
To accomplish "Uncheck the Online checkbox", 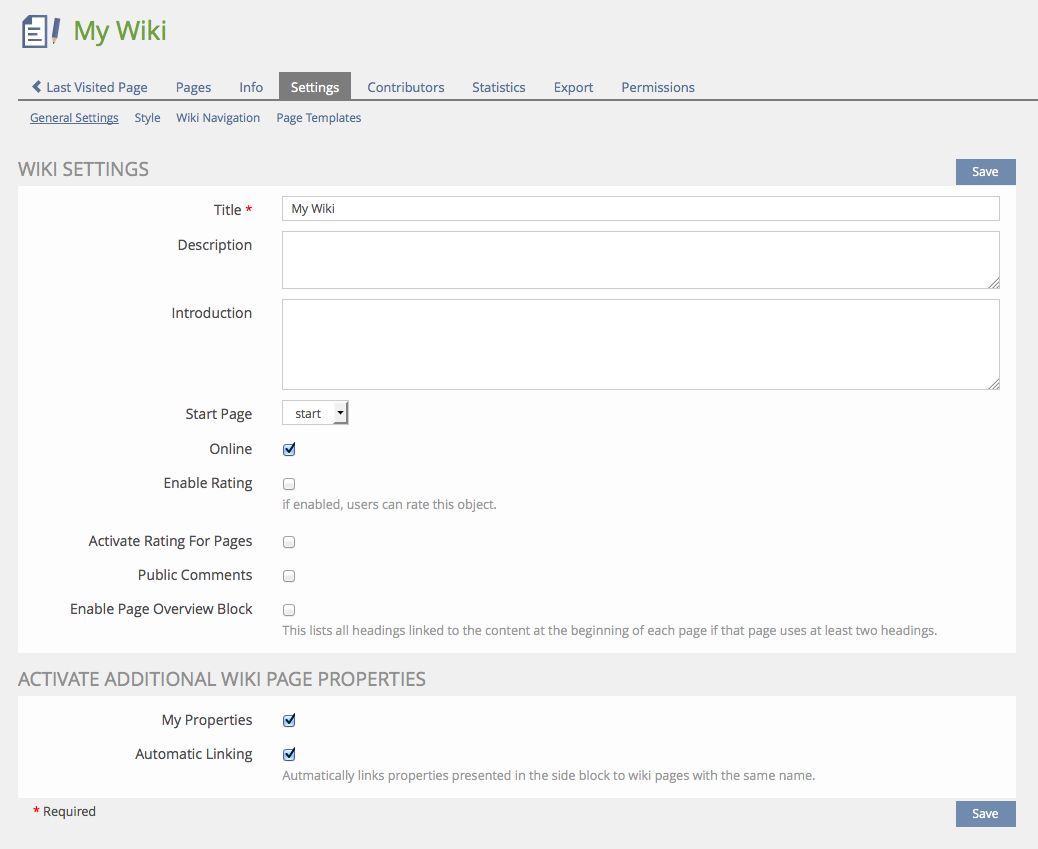I will click(x=289, y=450).
